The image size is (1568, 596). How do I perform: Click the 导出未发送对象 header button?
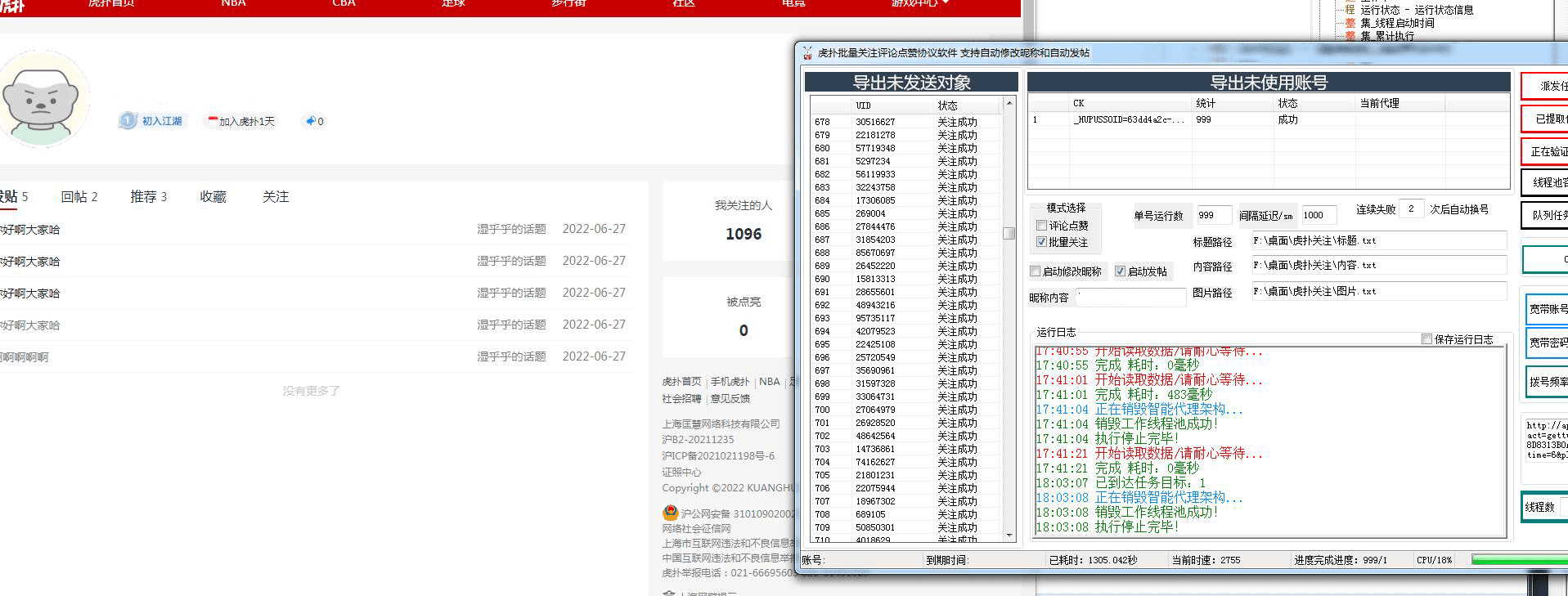[911, 82]
